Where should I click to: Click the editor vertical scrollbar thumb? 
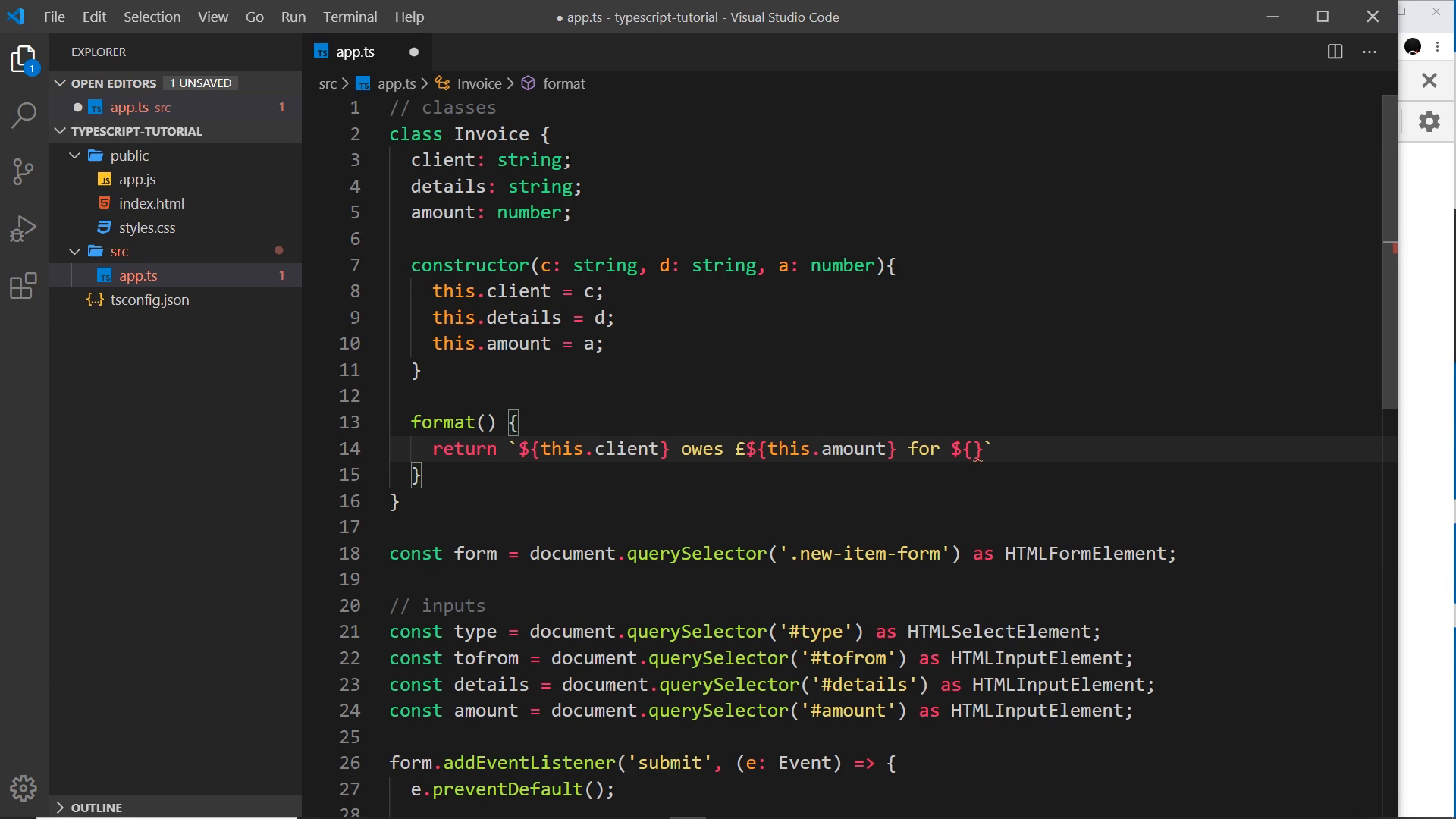pos(1389,252)
